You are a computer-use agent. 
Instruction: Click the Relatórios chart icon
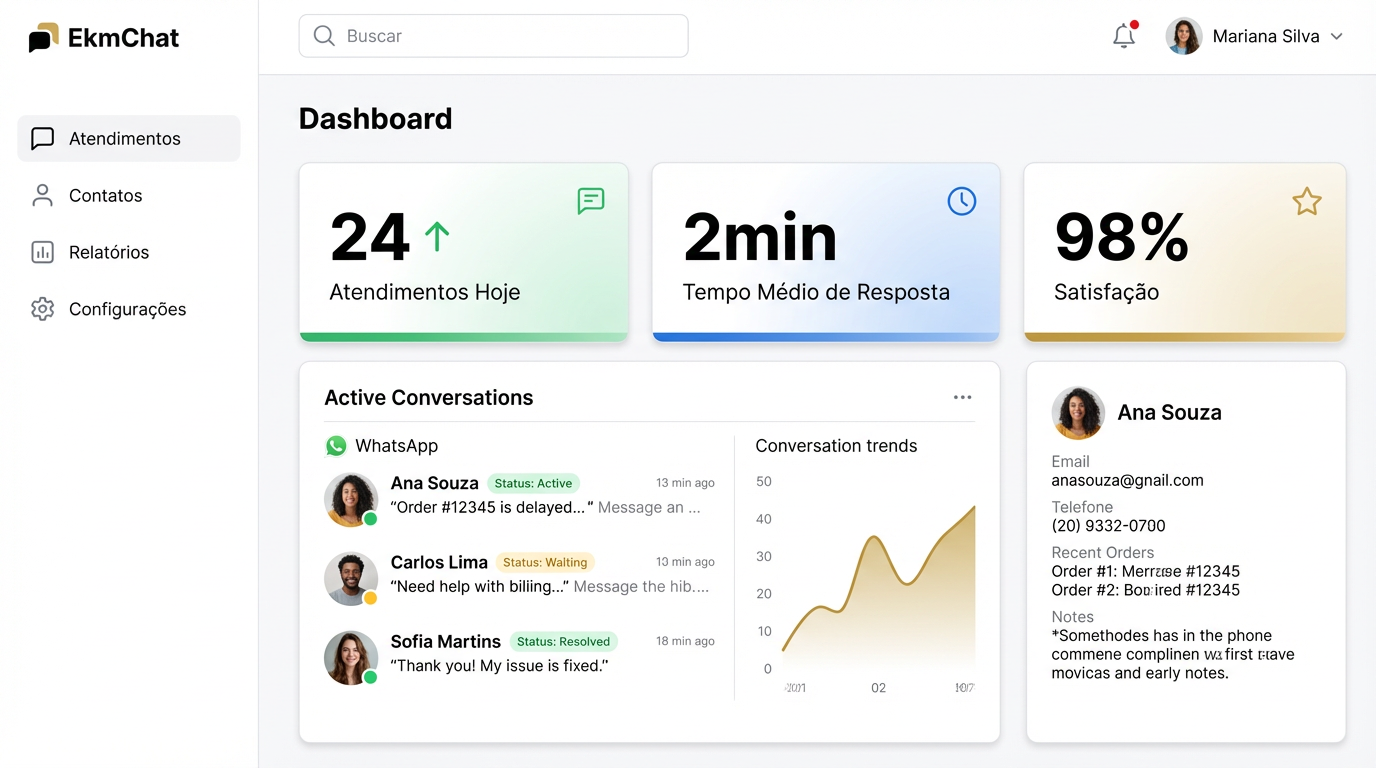(42, 252)
